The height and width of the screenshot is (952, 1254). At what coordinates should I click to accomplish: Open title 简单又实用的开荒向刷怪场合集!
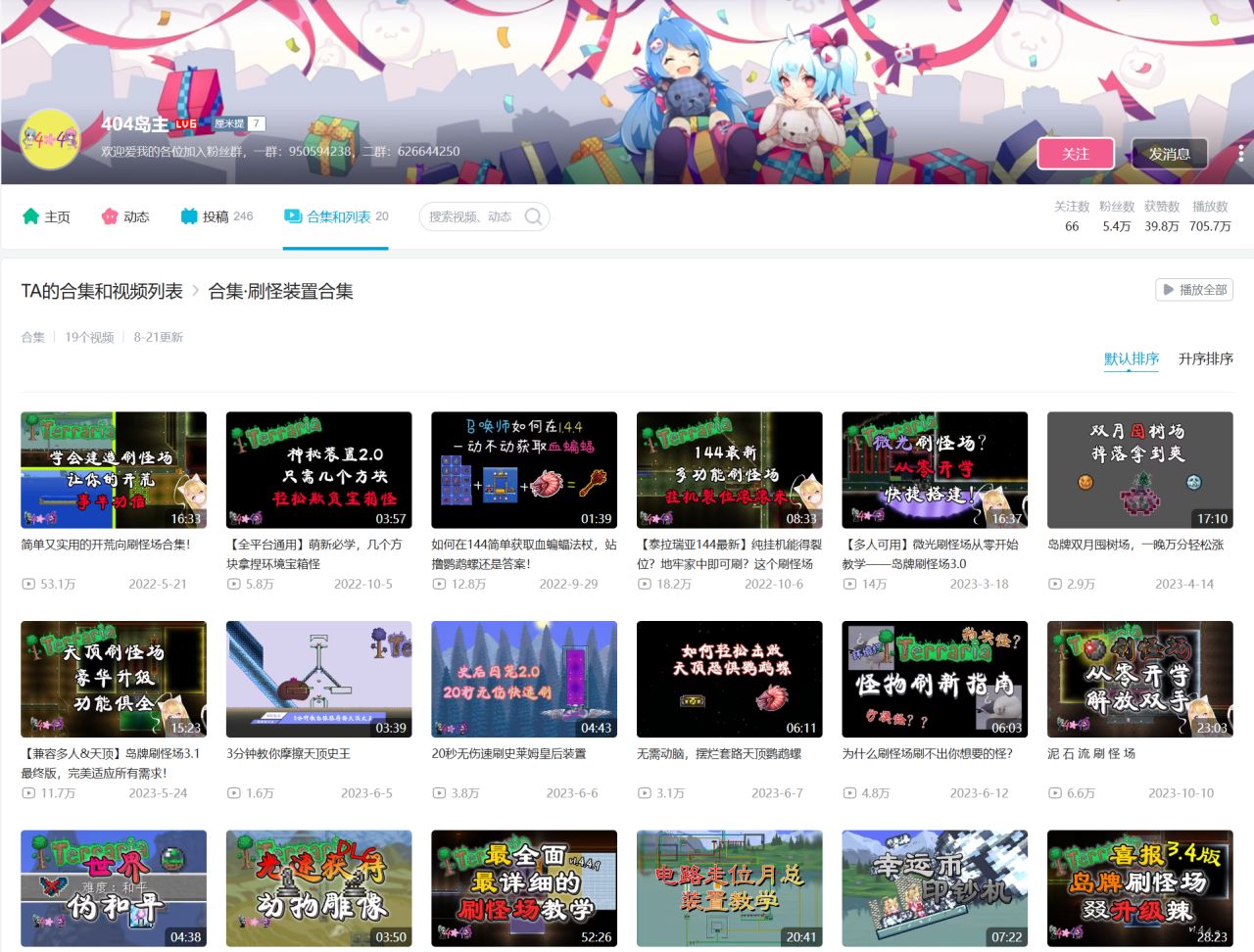point(106,545)
